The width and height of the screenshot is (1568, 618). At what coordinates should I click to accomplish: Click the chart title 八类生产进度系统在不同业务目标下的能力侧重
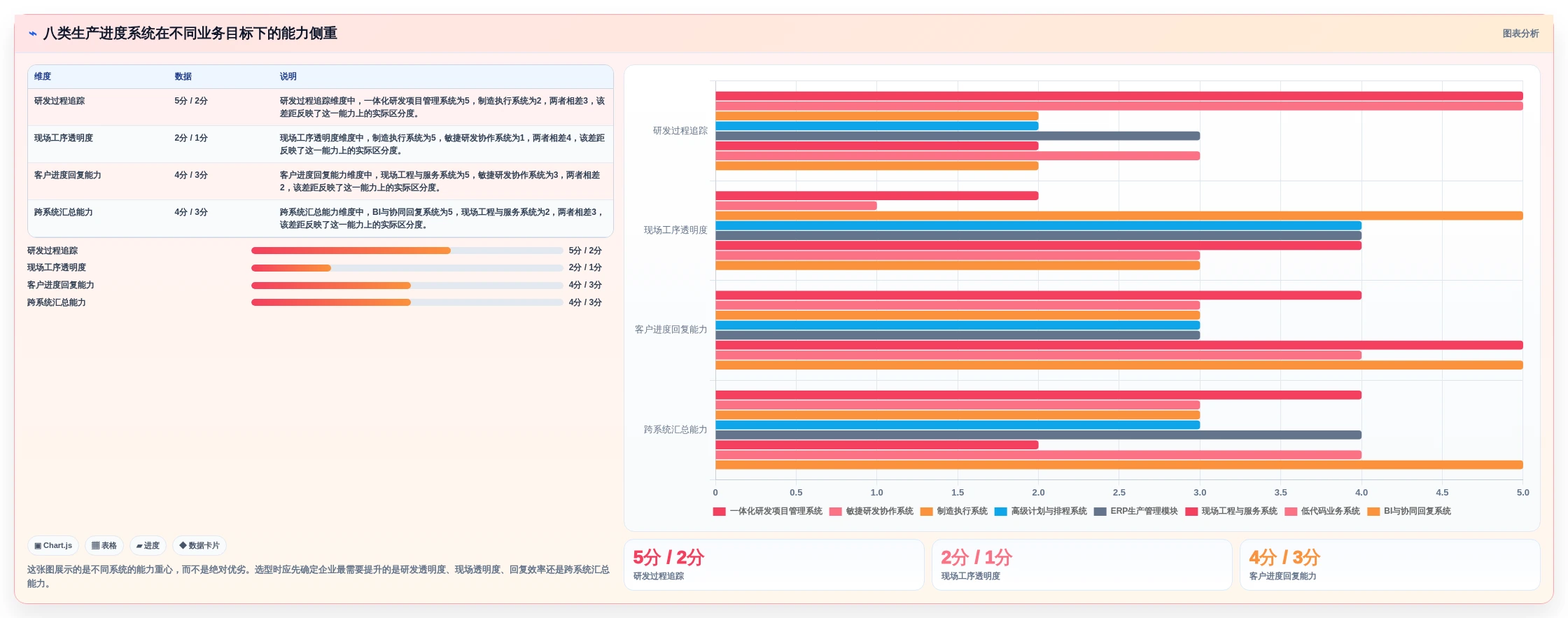click(x=190, y=34)
